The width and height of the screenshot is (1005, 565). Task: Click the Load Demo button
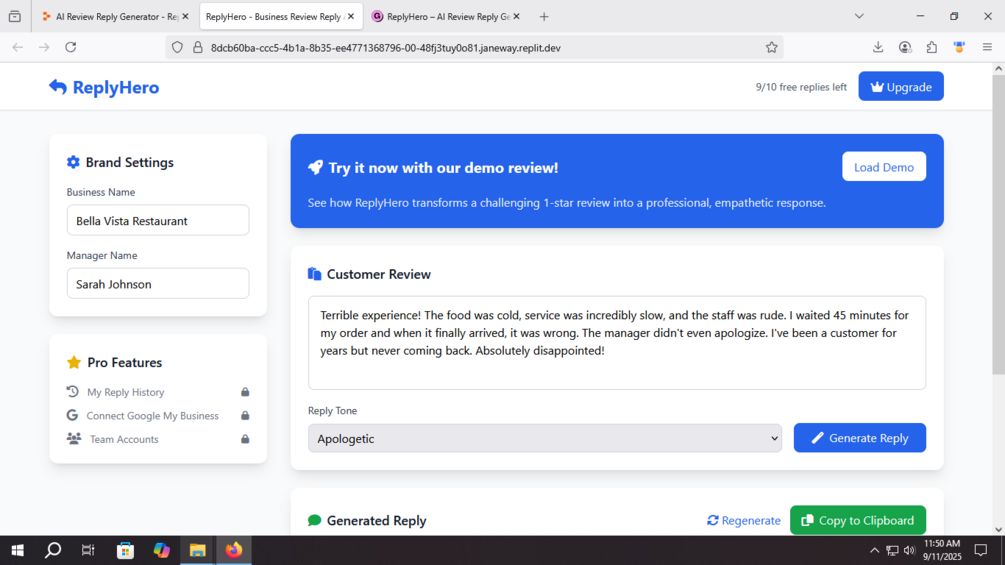click(884, 167)
